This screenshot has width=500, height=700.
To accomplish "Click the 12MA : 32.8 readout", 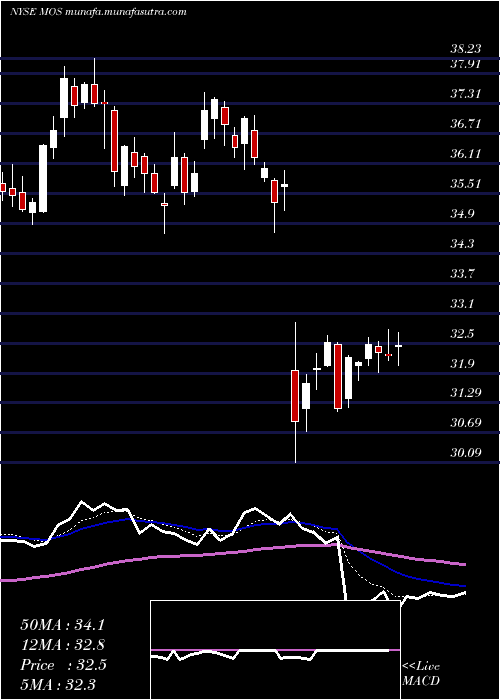I will pos(62,645).
